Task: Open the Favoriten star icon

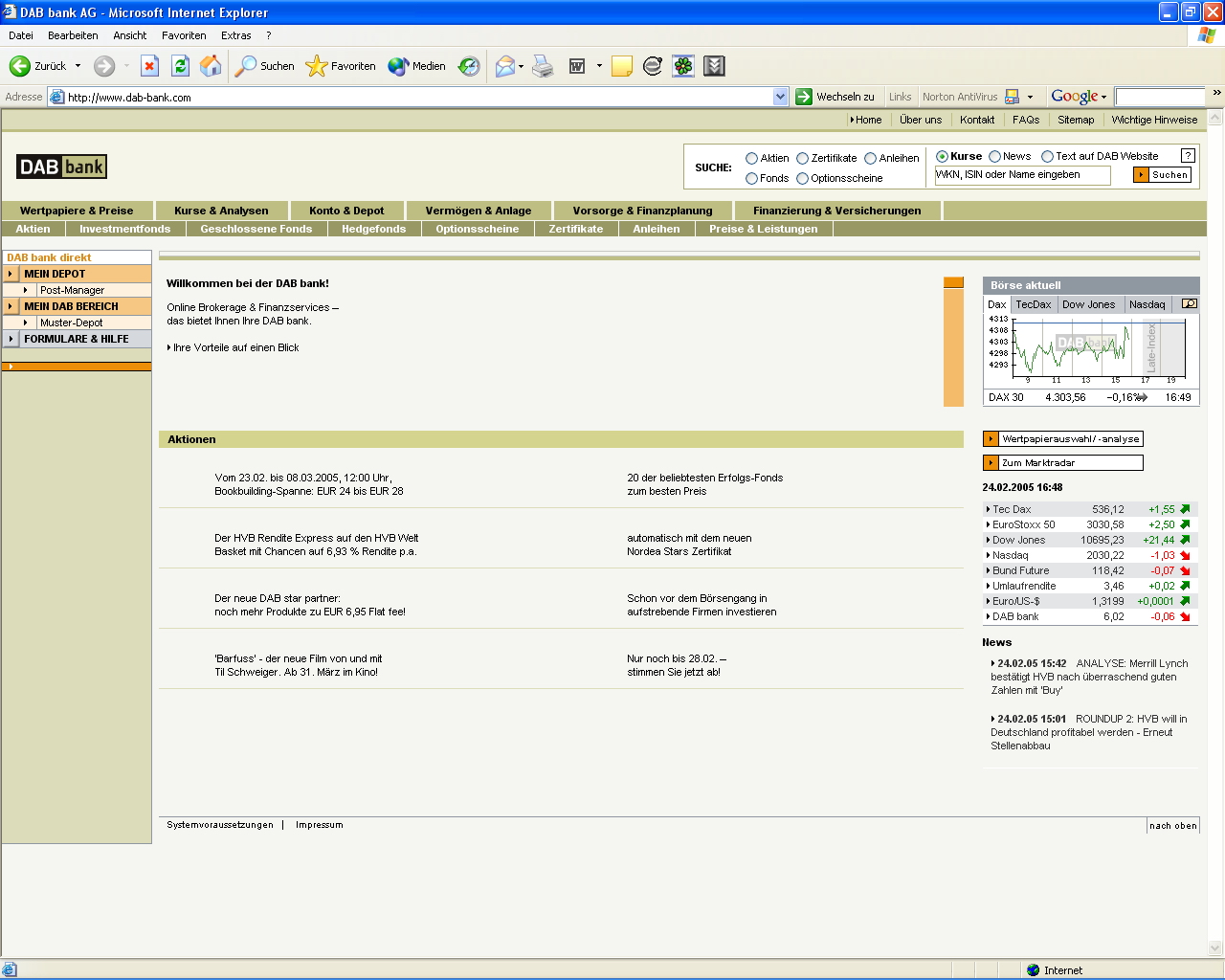Action: pyautogui.click(x=317, y=66)
